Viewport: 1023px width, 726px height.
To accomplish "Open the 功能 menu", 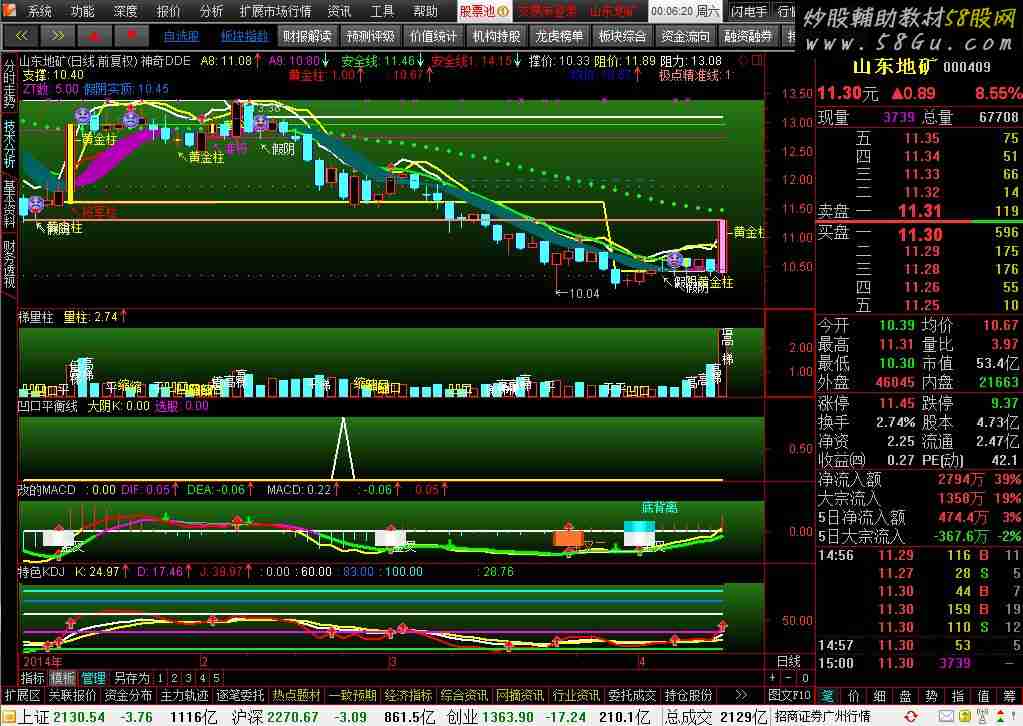I will pos(83,10).
